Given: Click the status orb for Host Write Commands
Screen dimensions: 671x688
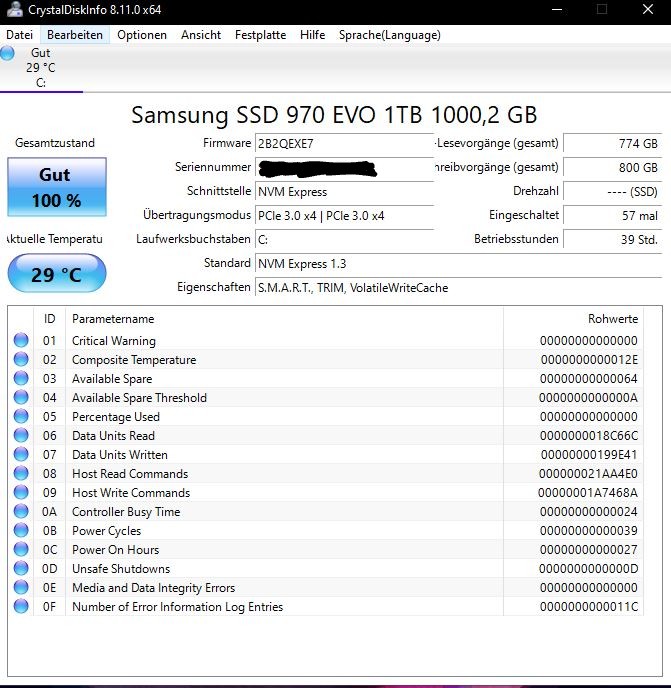Looking at the screenshot, I should pos(21,492).
